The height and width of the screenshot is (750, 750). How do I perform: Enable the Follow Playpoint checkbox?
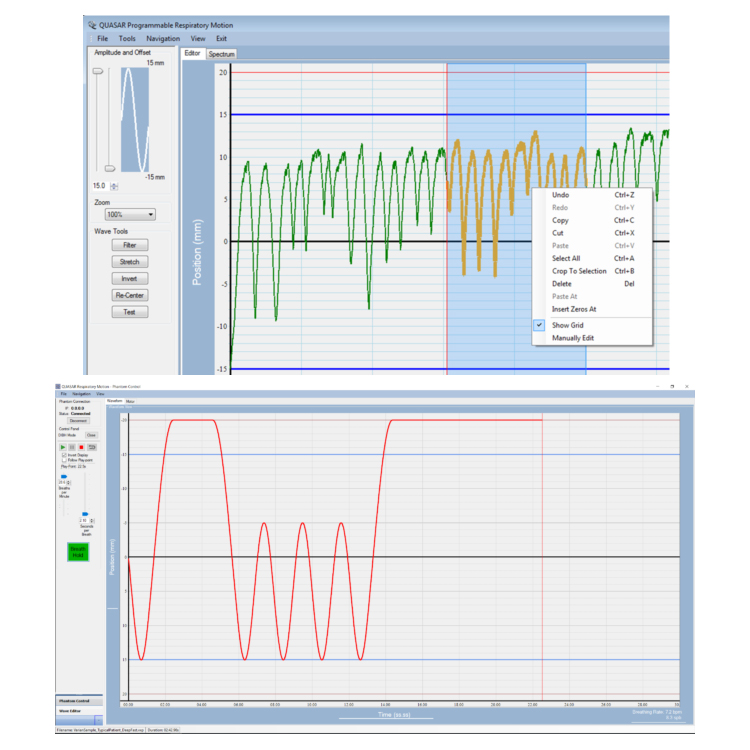[64, 460]
